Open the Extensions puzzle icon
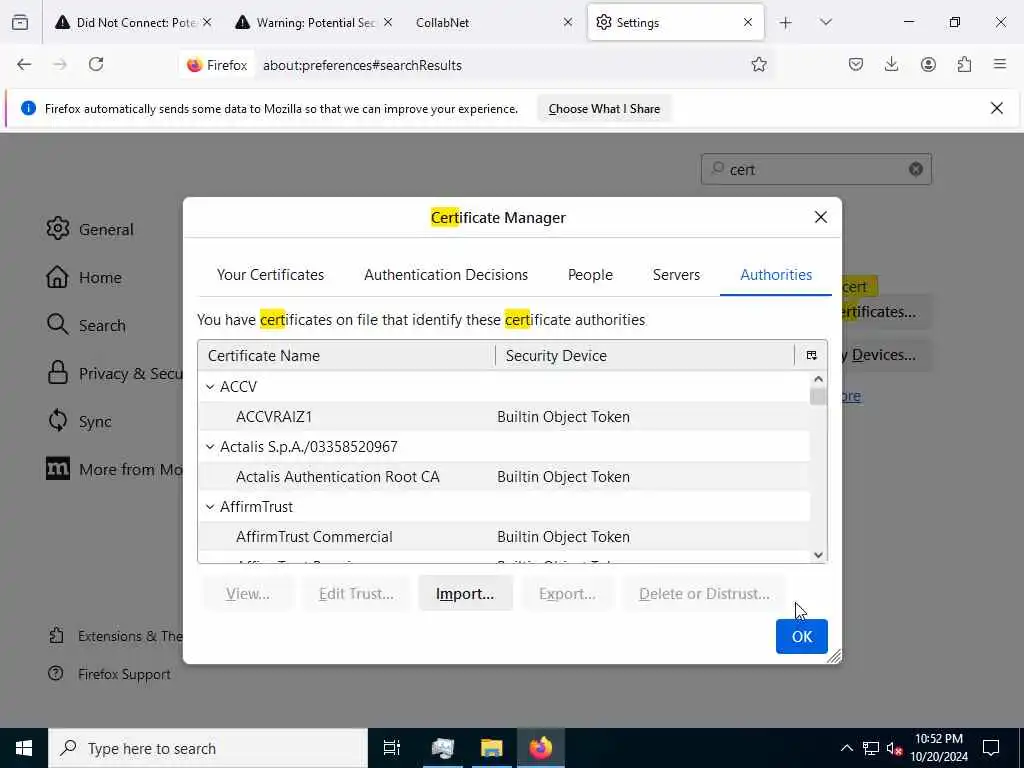The height and width of the screenshot is (768, 1024). click(x=964, y=65)
